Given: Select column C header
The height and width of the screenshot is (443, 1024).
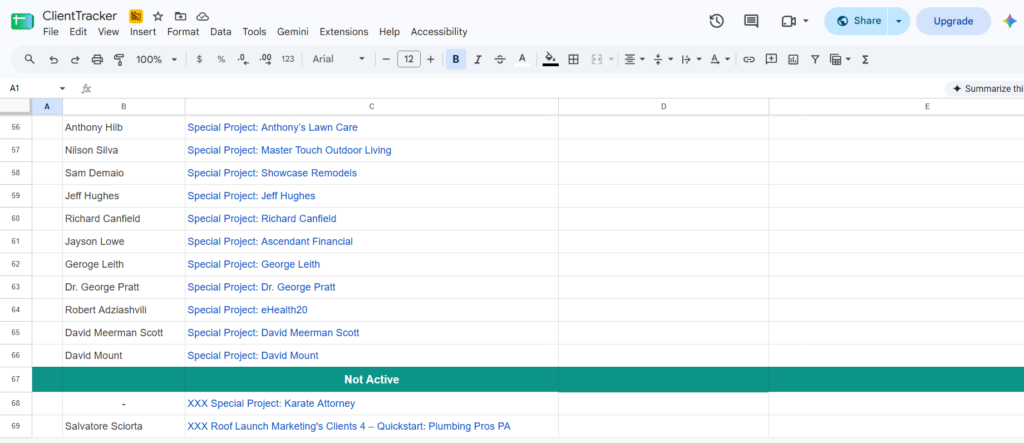Looking at the screenshot, I should click(372, 107).
